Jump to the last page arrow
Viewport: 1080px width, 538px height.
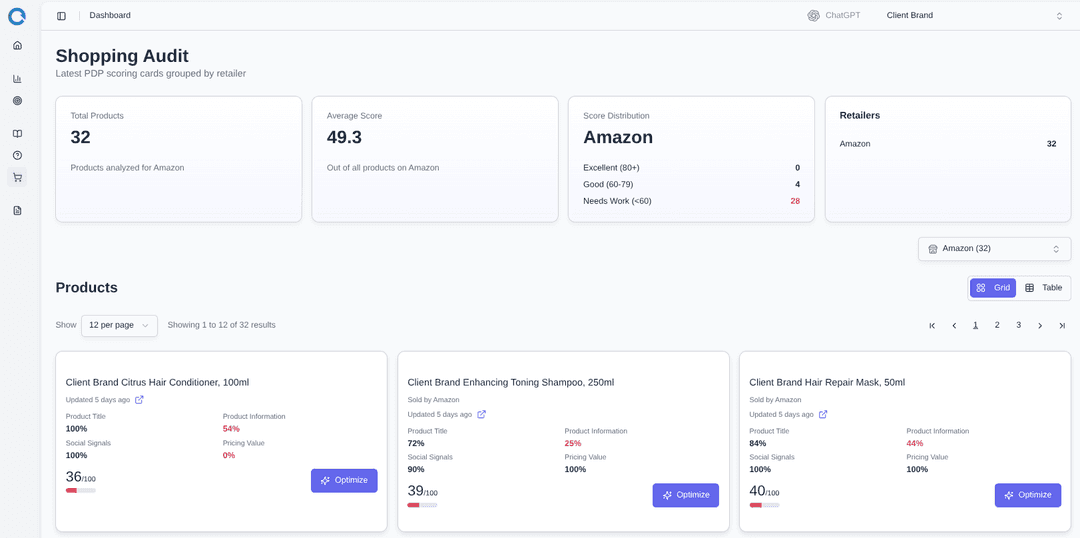click(x=1062, y=325)
